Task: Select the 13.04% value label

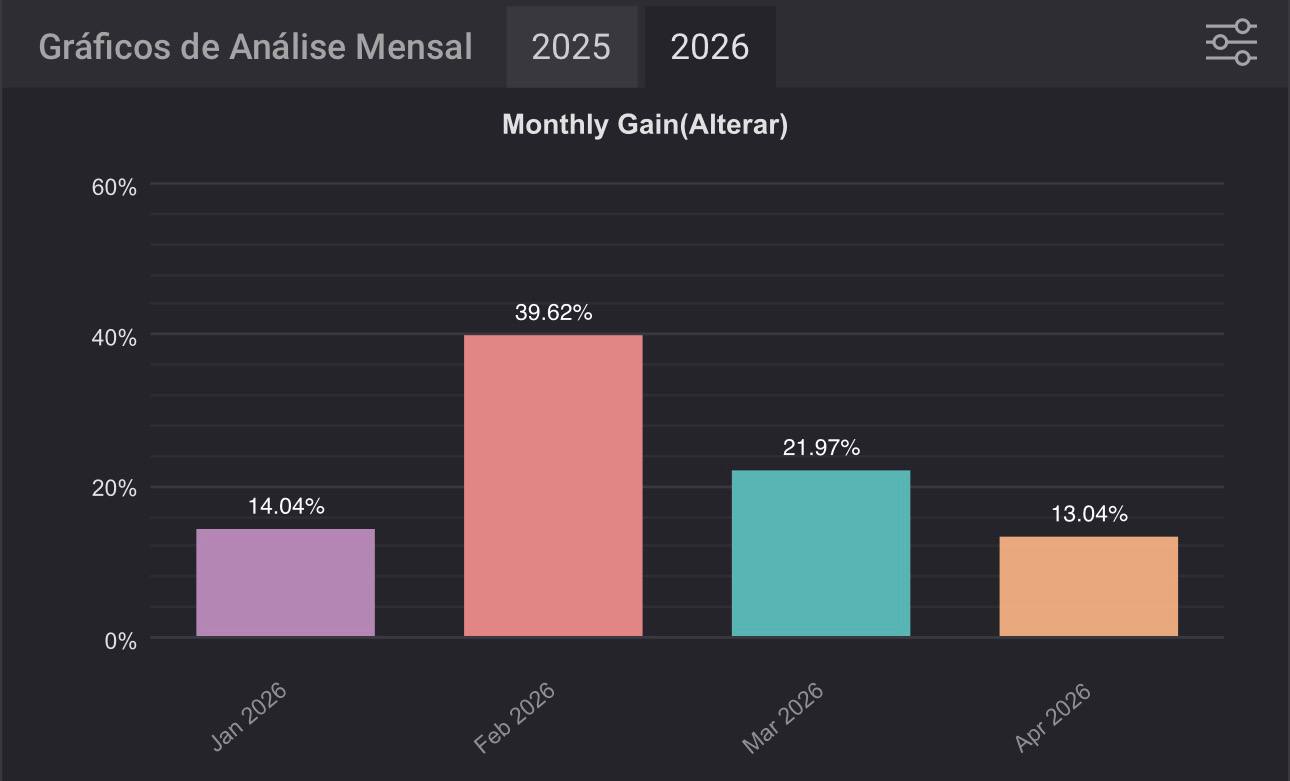Action: 1089,514
